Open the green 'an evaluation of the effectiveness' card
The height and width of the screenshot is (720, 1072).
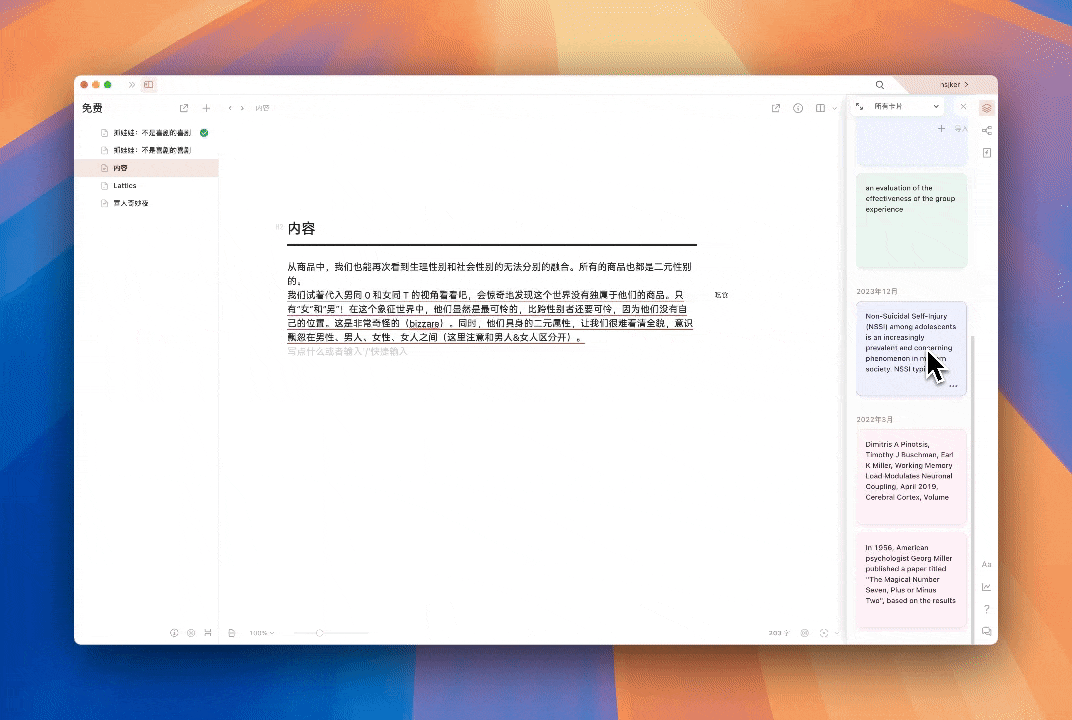[911, 220]
